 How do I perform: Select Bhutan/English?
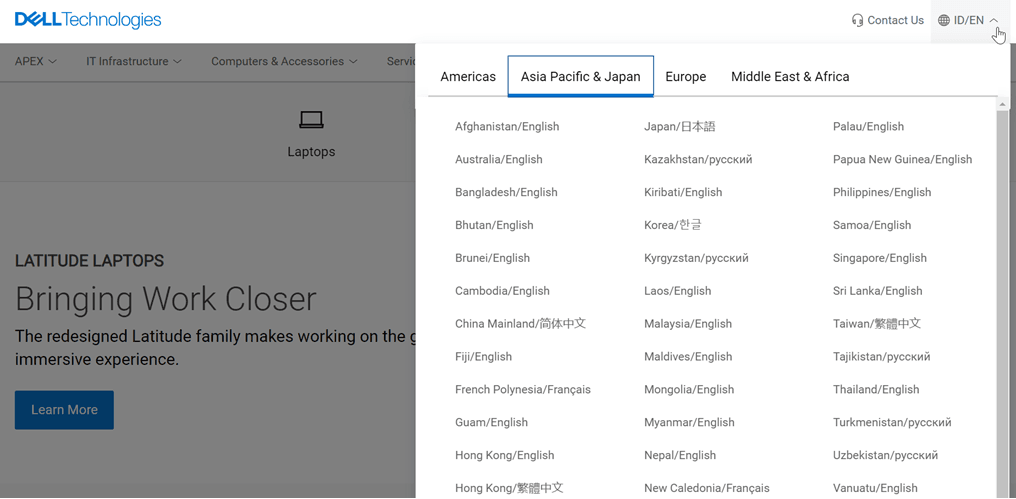click(494, 226)
